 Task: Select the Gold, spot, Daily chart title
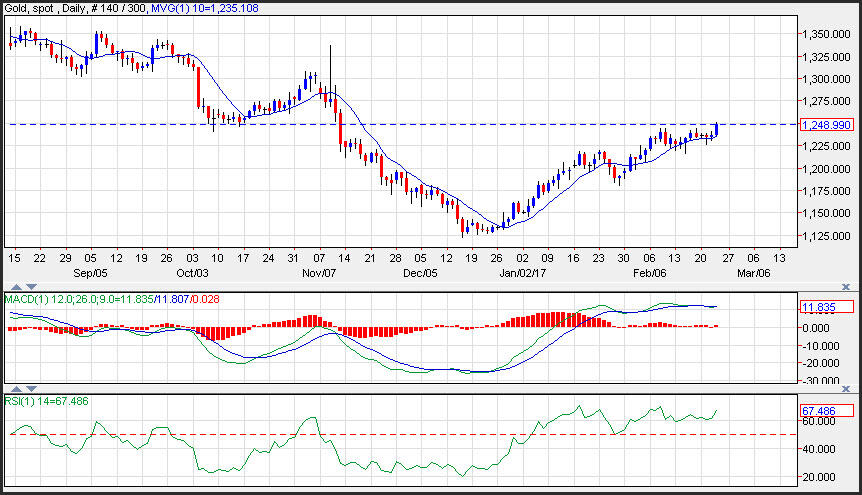(x=62, y=8)
